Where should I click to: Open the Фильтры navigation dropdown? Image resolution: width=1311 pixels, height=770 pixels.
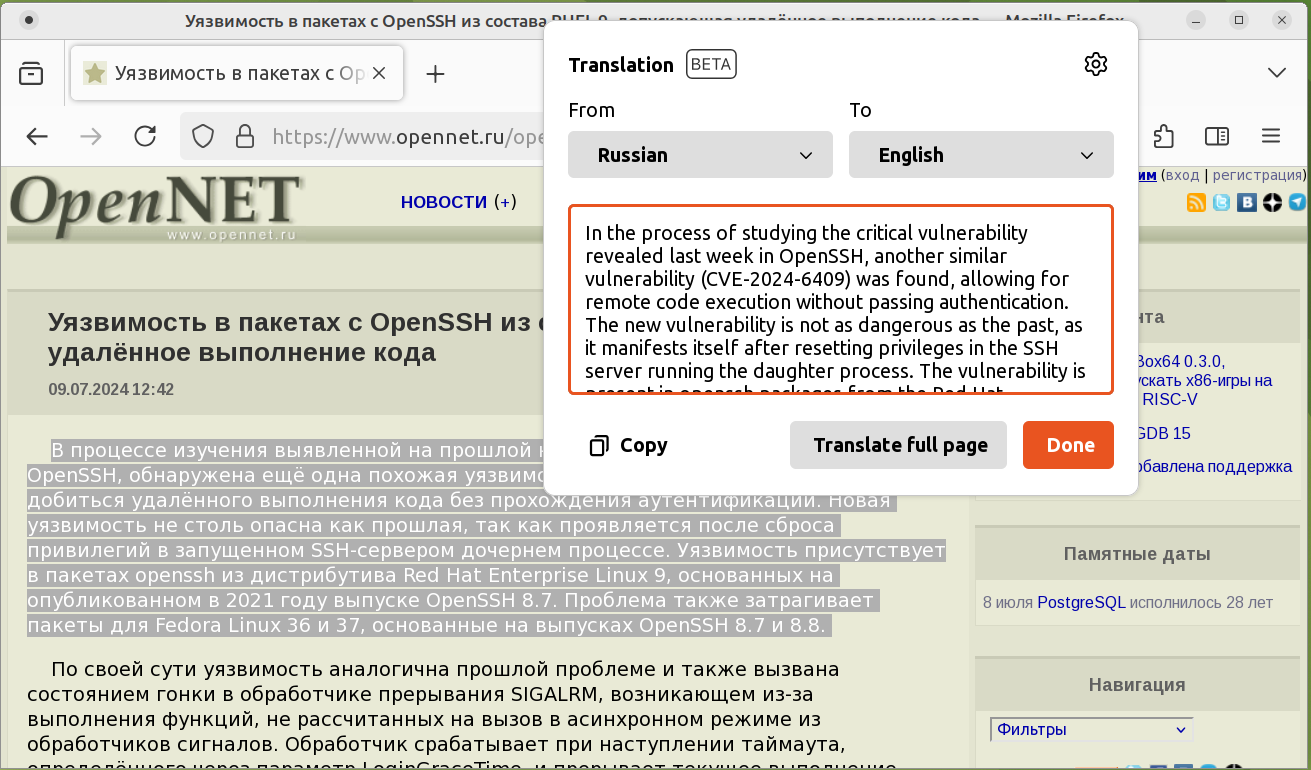coord(1091,730)
